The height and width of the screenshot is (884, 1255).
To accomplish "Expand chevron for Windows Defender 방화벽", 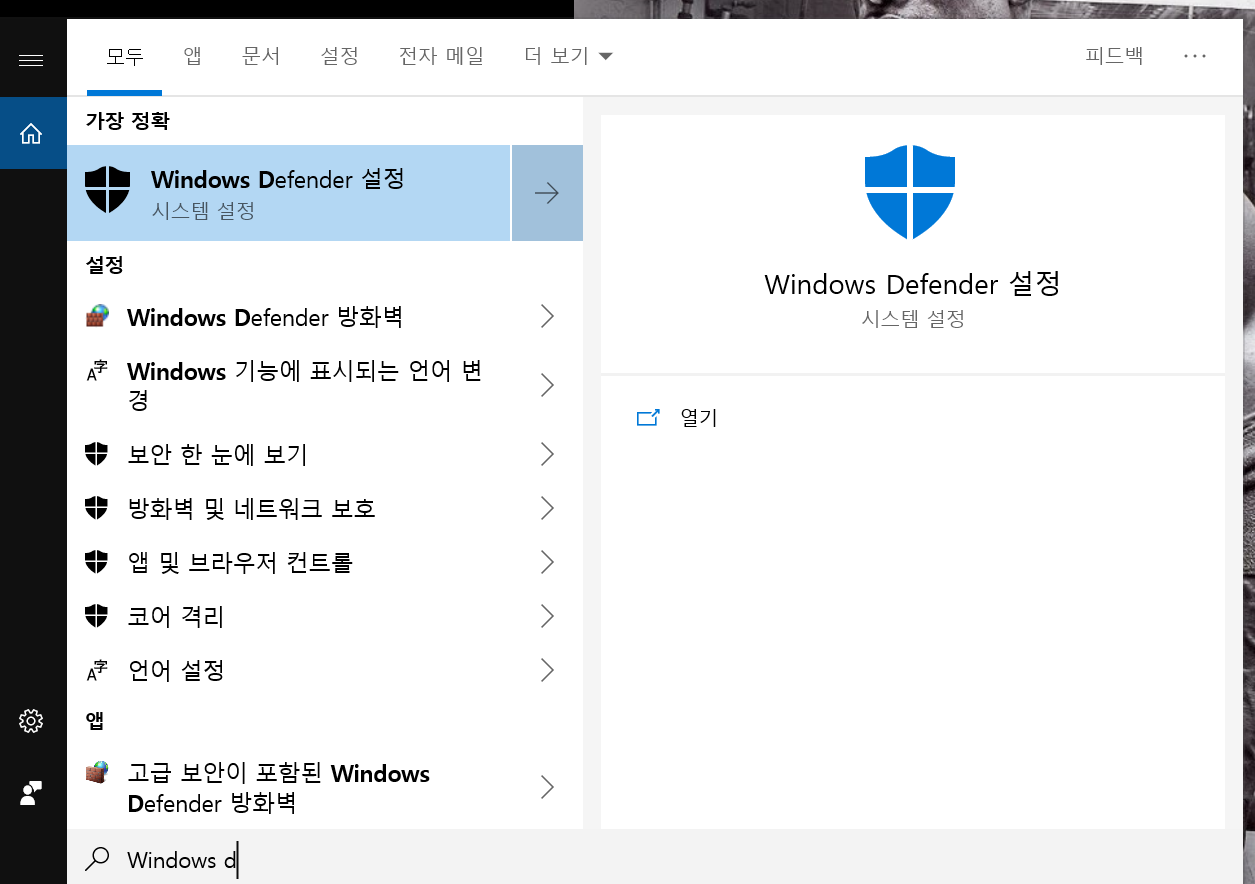I will (547, 317).
